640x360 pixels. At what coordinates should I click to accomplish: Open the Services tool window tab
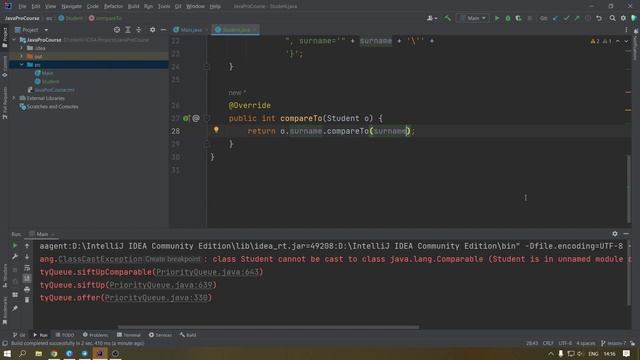click(x=160, y=335)
